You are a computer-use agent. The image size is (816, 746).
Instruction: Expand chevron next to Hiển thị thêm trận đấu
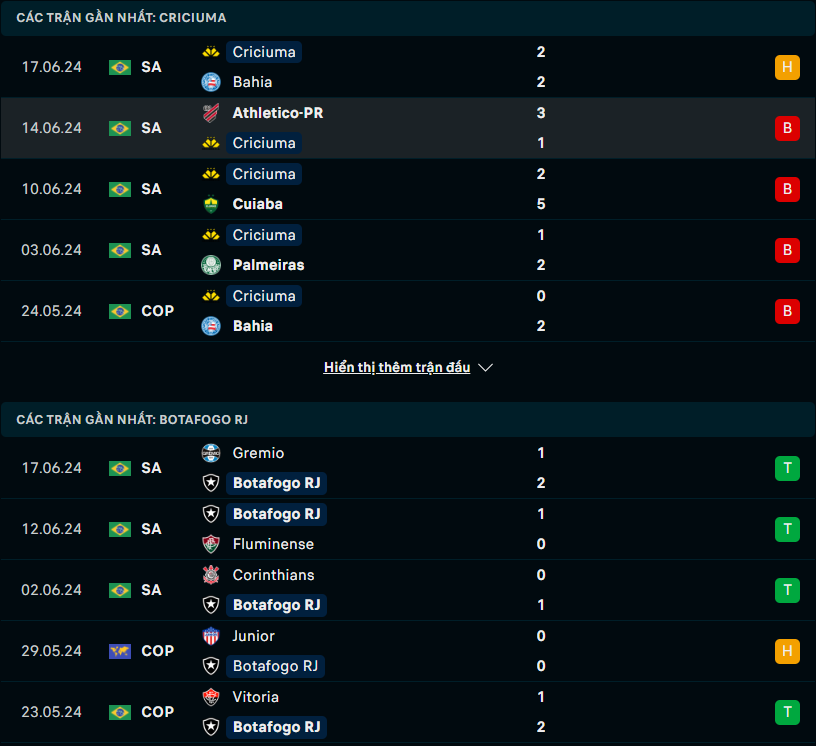tap(486, 368)
